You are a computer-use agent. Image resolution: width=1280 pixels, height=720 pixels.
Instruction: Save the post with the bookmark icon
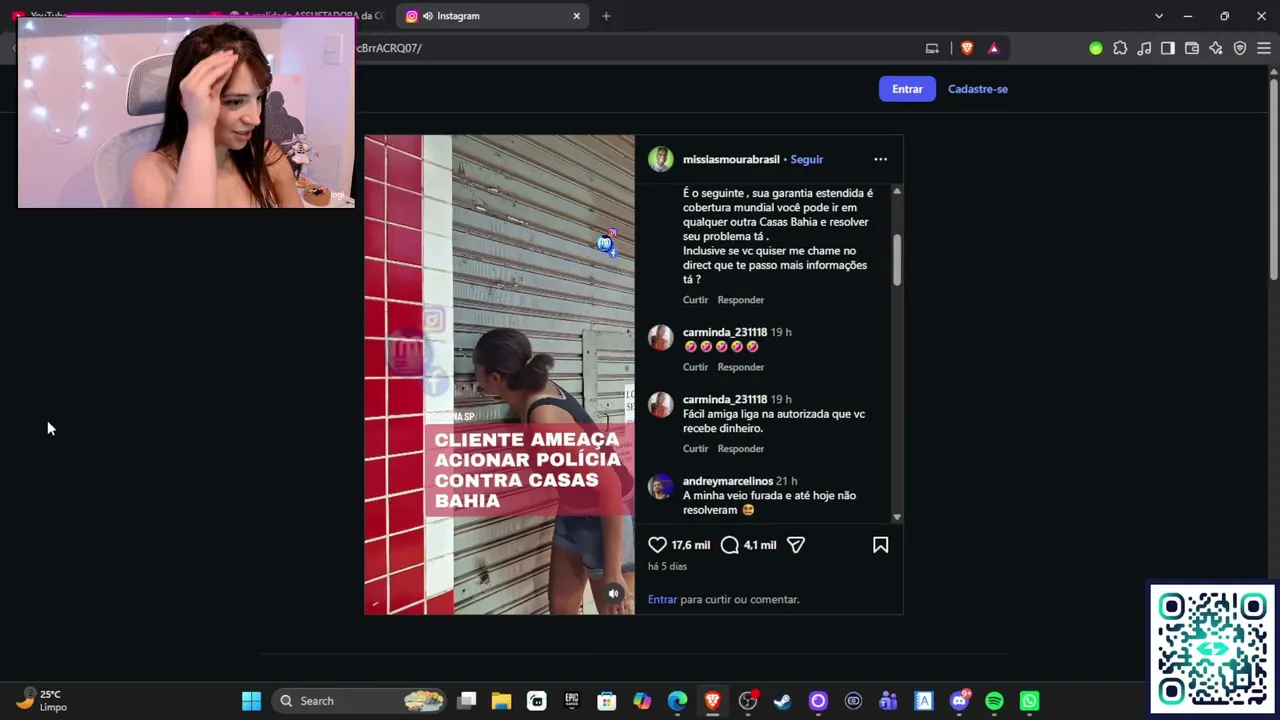coord(880,545)
